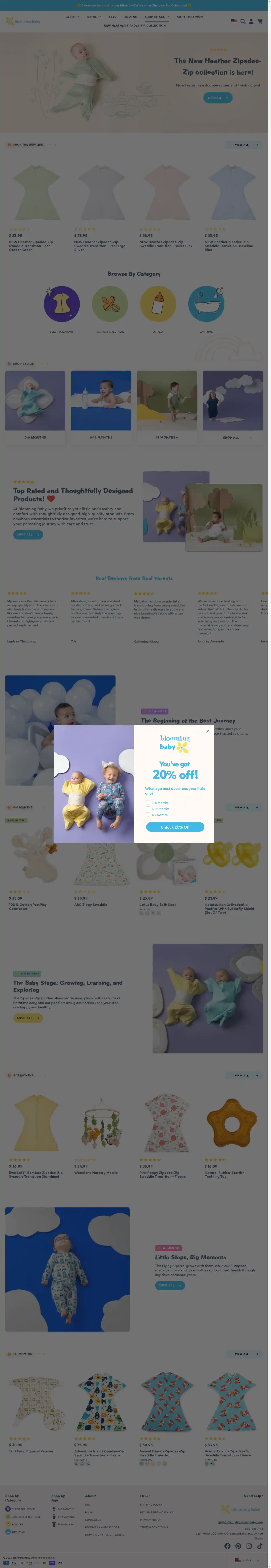Screen dimensions: 271x1568
Task: Click the hero SHOP ALL button
Action: click(x=218, y=97)
